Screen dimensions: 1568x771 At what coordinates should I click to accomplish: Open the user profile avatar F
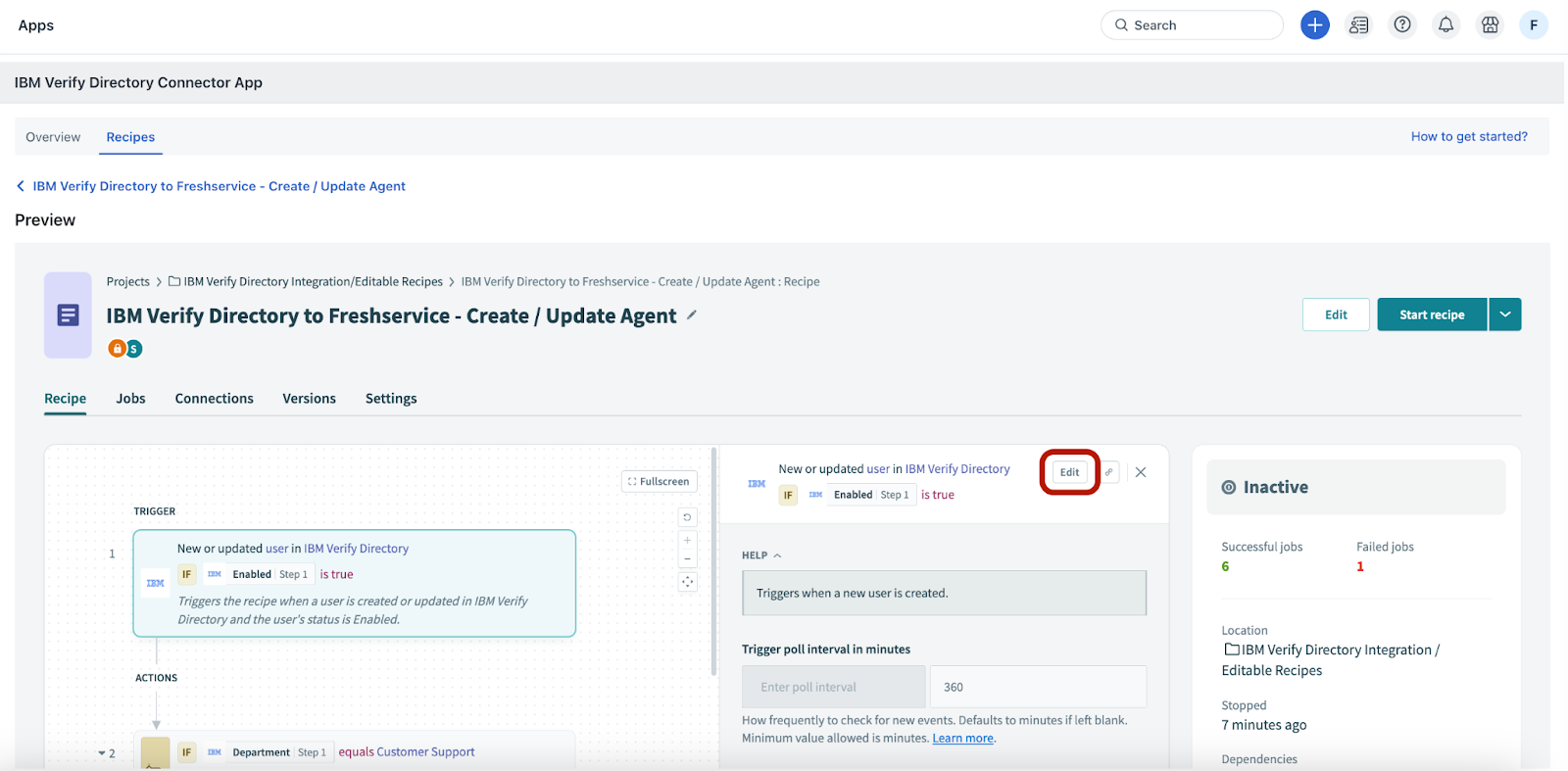point(1534,25)
